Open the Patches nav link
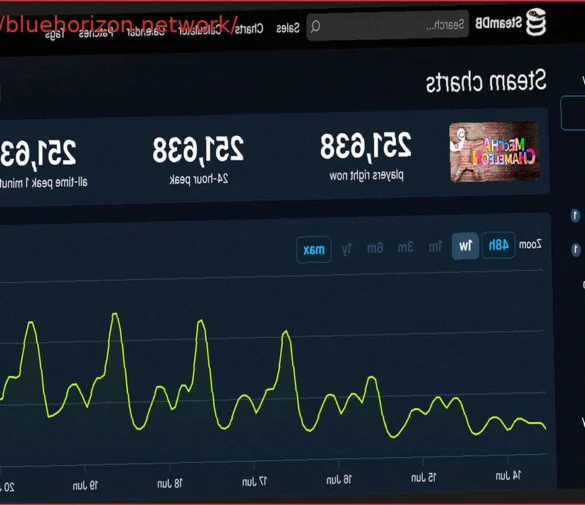The height and width of the screenshot is (505, 585). 96,33
